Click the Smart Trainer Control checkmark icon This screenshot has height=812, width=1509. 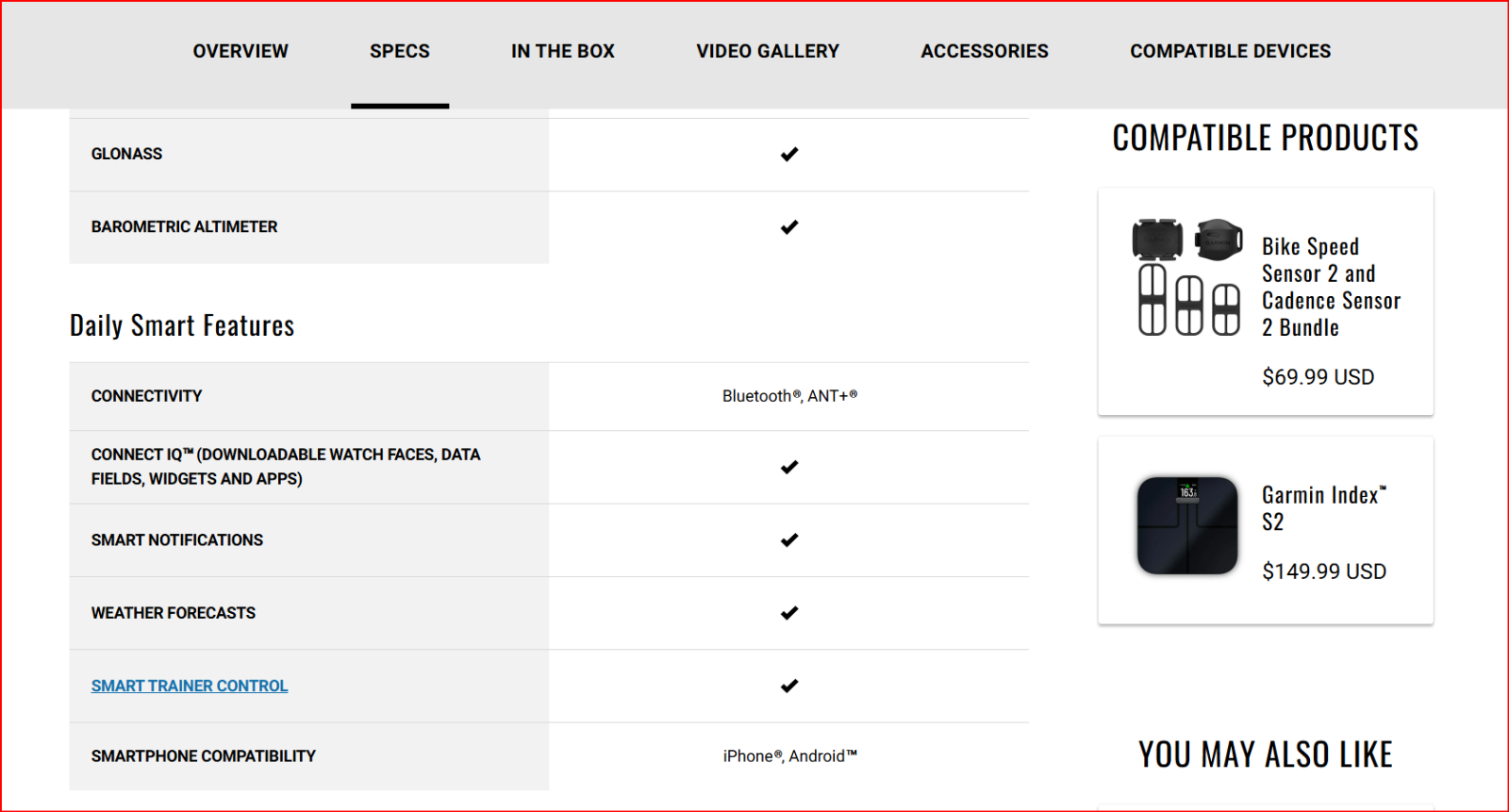tap(789, 686)
